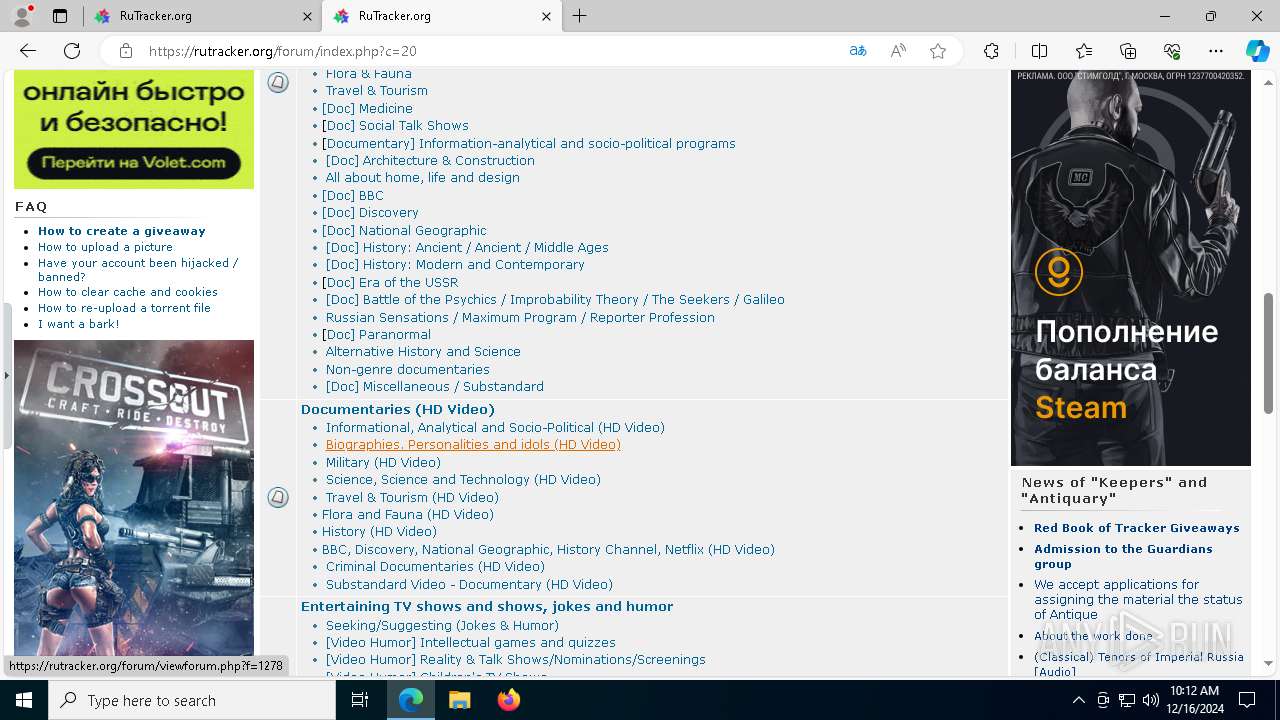Click the Translate page icon
Screen dimensions: 1280x720
tap(858, 51)
